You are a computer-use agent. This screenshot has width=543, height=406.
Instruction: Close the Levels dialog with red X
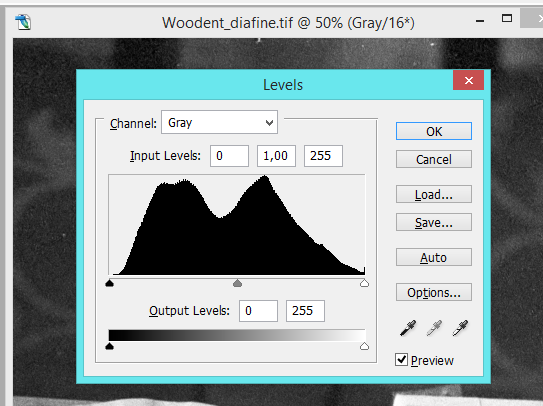469,80
